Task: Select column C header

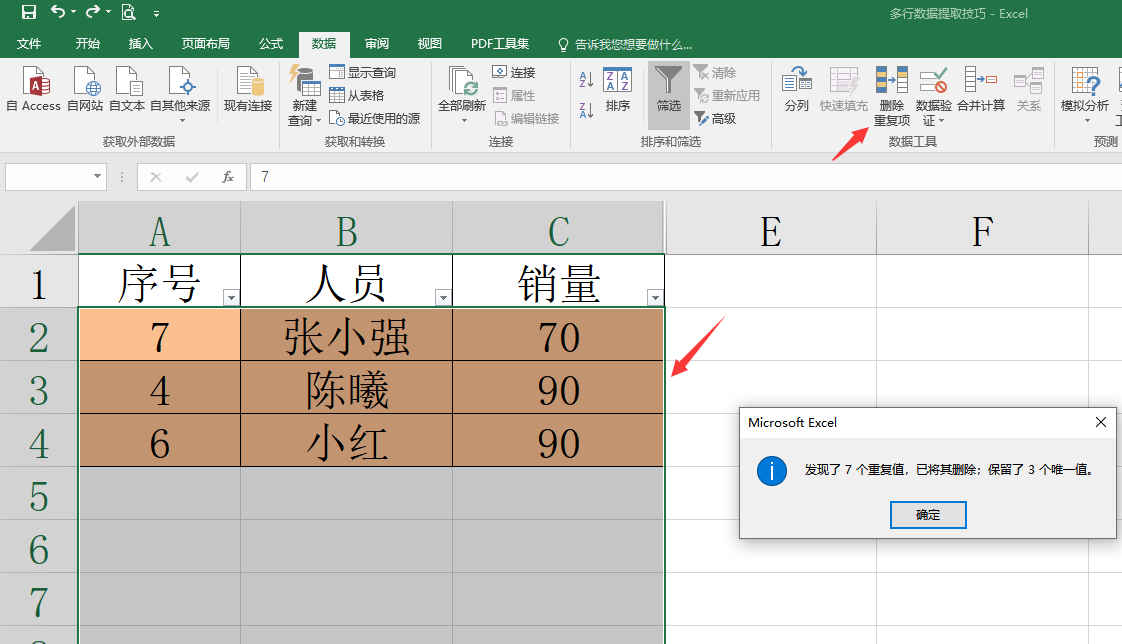Action: click(559, 228)
